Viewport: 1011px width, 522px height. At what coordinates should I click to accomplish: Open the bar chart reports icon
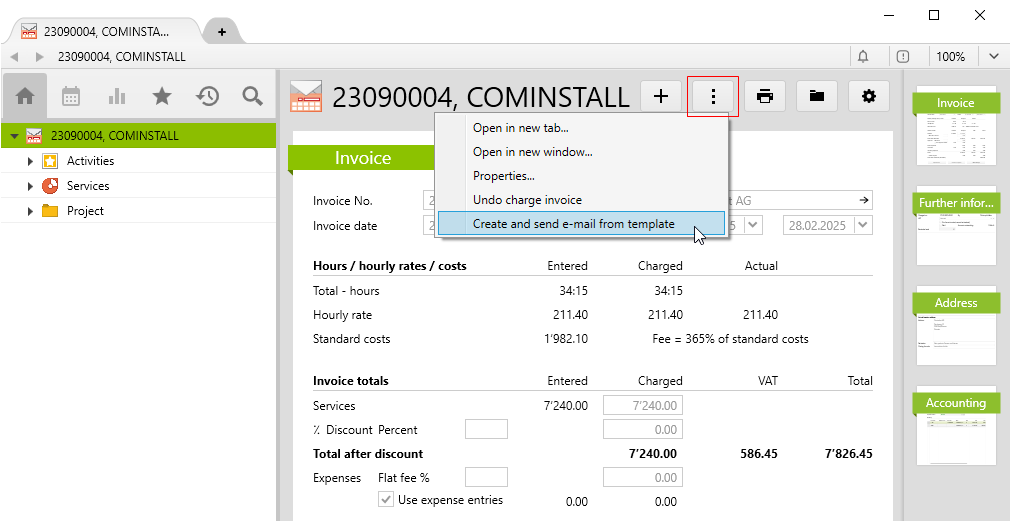117,96
